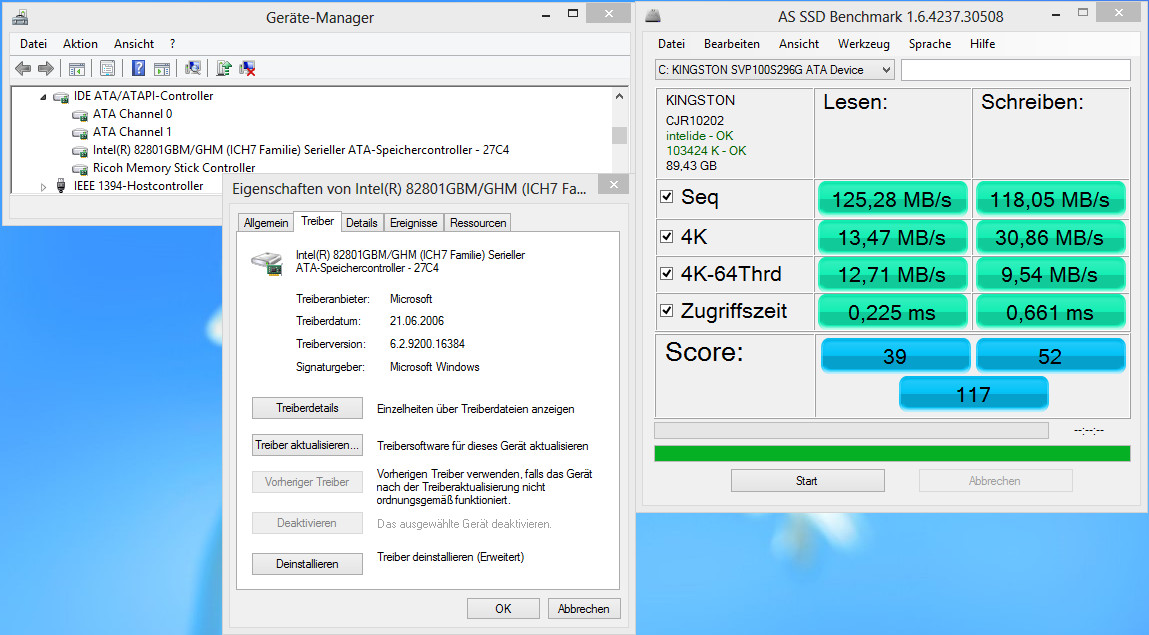1149x635 pixels.
Task: Update driver software via green arrow toolbar icon
Action: (224, 68)
